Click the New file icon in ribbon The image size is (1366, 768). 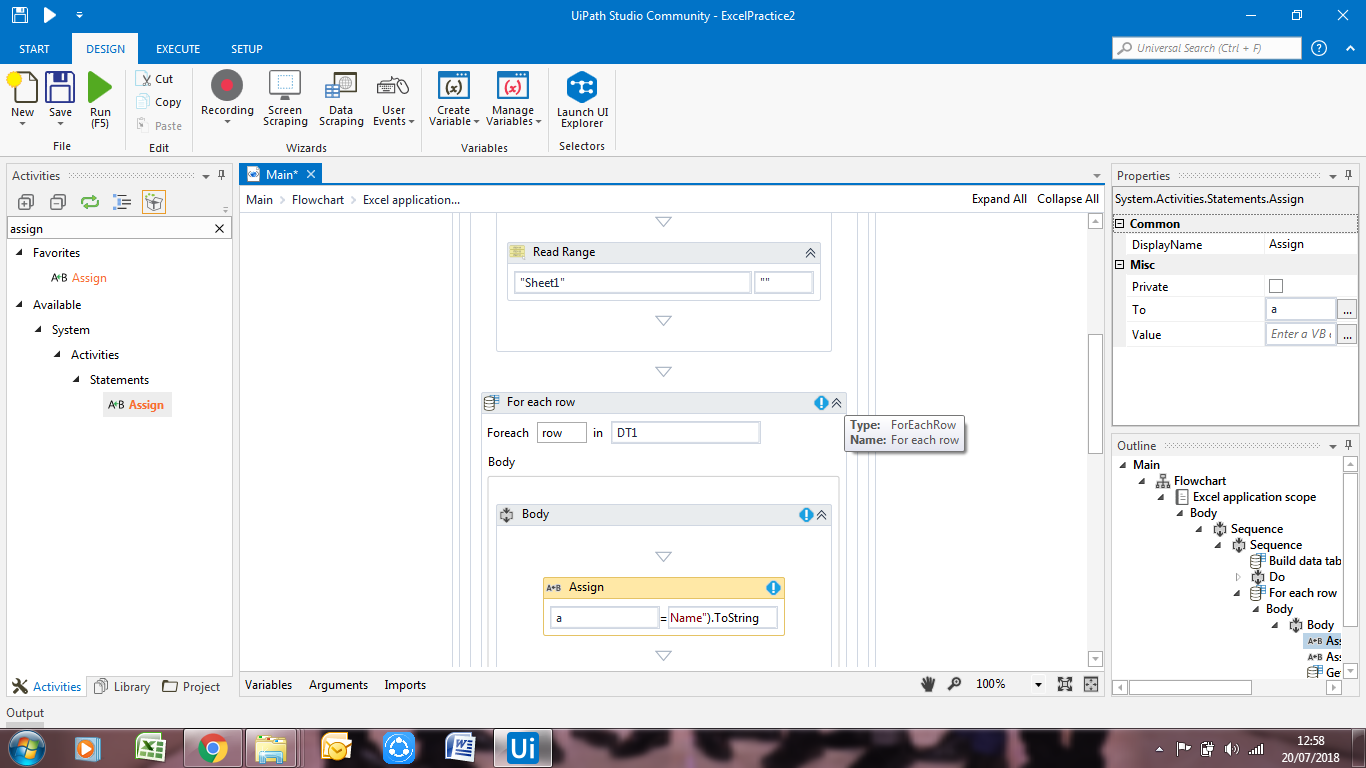(x=22, y=87)
